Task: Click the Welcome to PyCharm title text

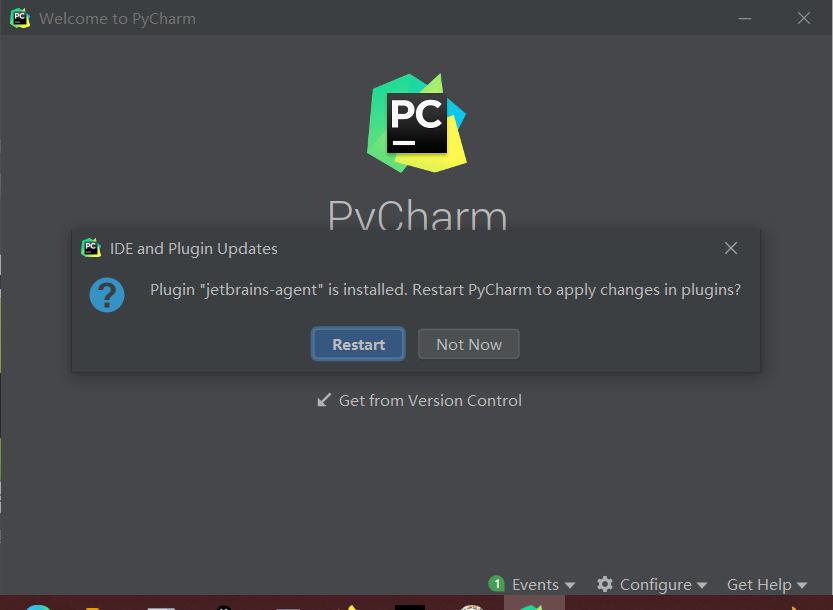Action: [x=117, y=19]
